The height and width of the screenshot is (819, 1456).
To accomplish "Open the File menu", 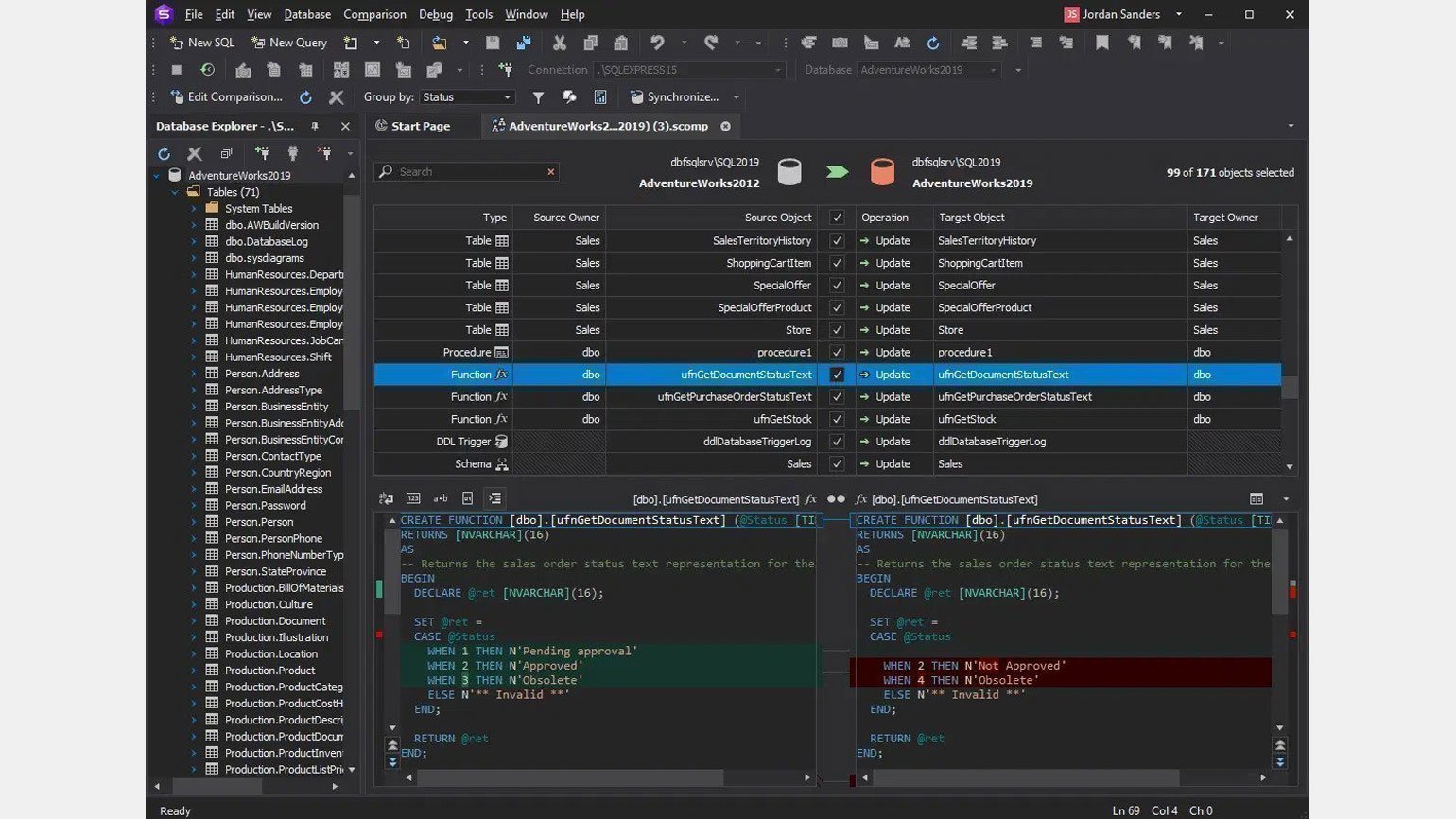I will (194, 14).
